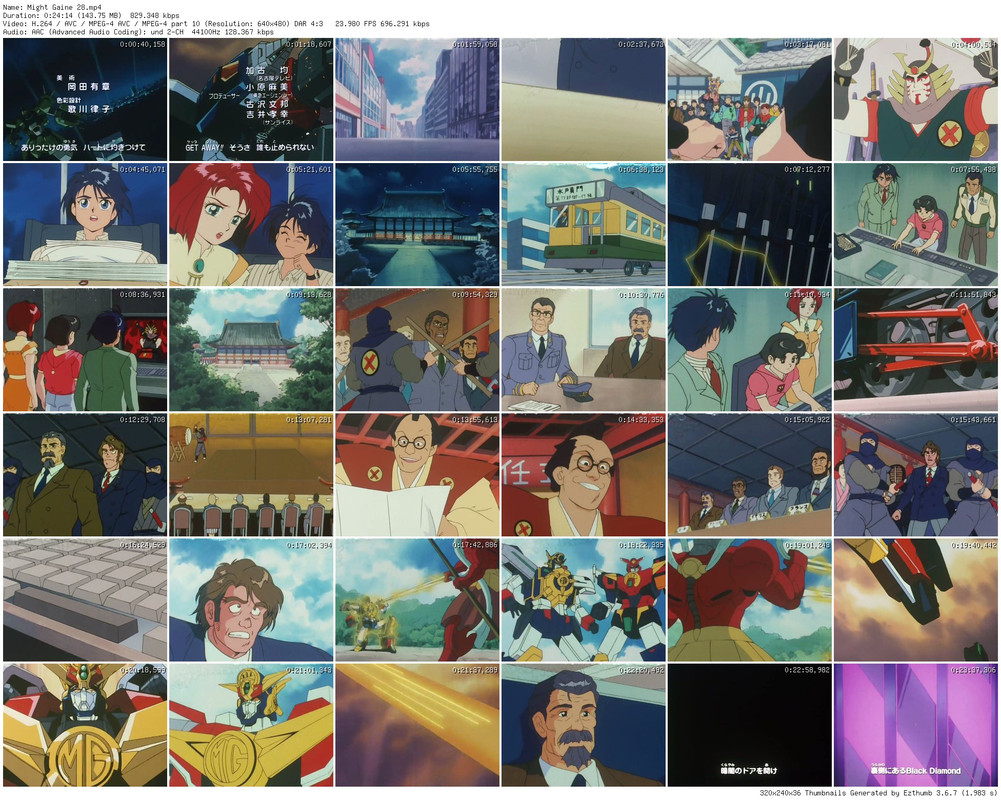Open the 0:17:42 robot firing beam thumbnail
The height and width of the screenshot is (800, 1001).
coord(418,600)
